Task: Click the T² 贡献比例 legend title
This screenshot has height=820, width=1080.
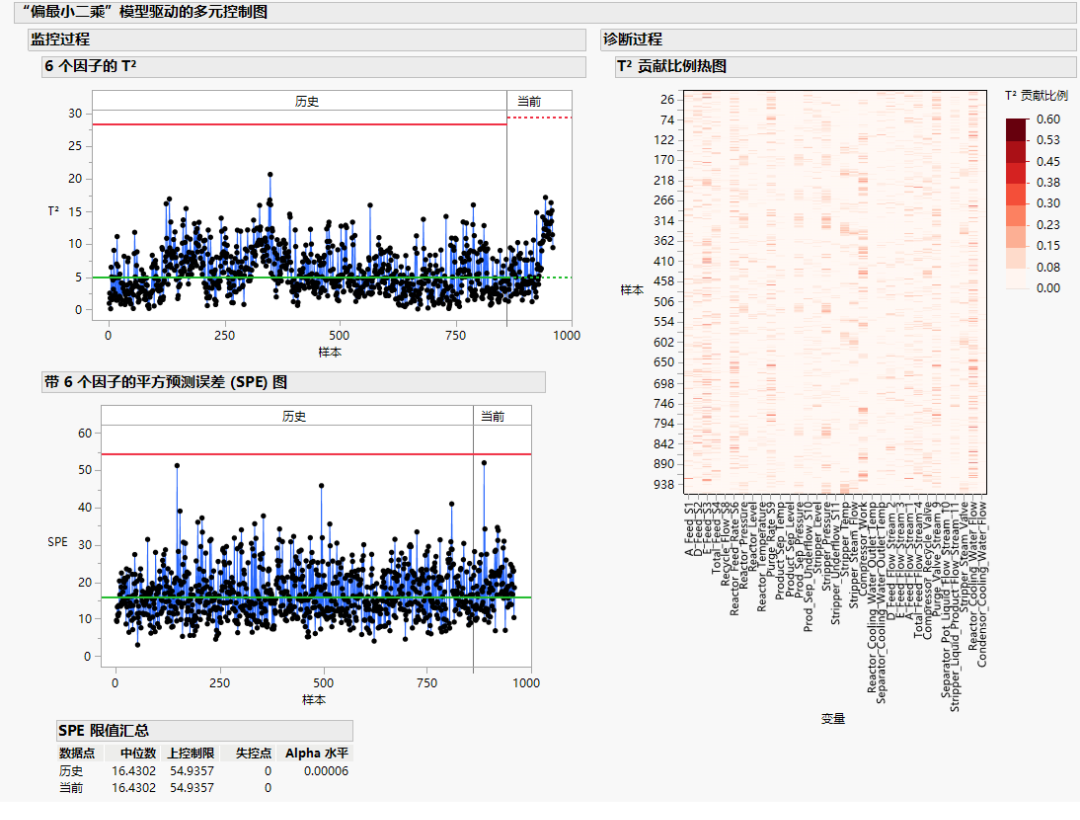Action: (1036, 95)
